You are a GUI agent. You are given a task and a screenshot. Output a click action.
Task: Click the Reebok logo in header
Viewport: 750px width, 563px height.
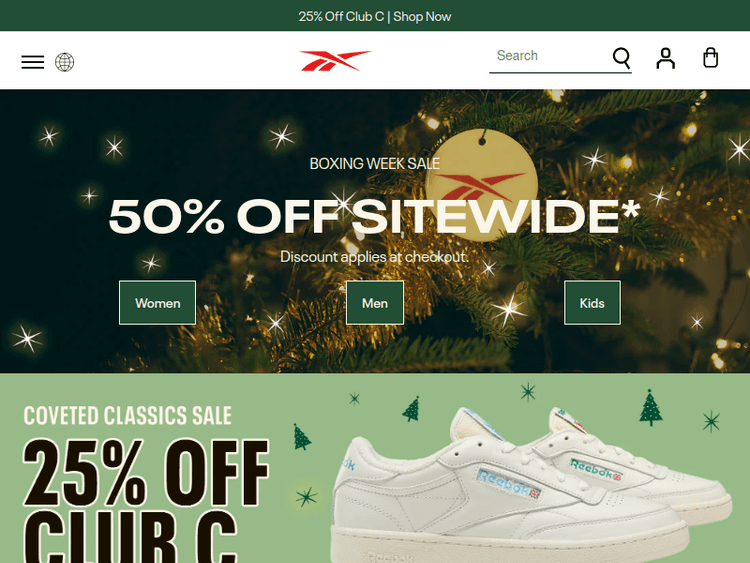[335, 61]
